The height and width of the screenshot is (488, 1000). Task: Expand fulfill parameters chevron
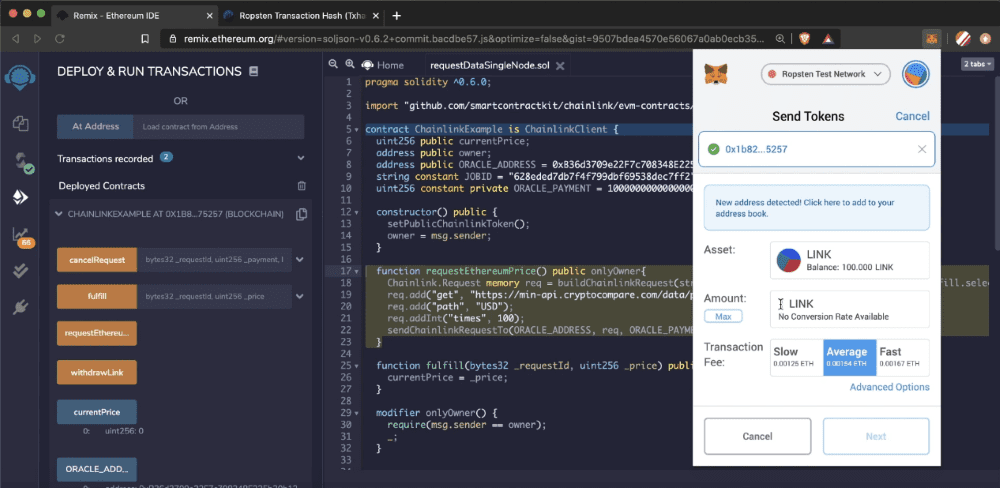tap(299, 296)
